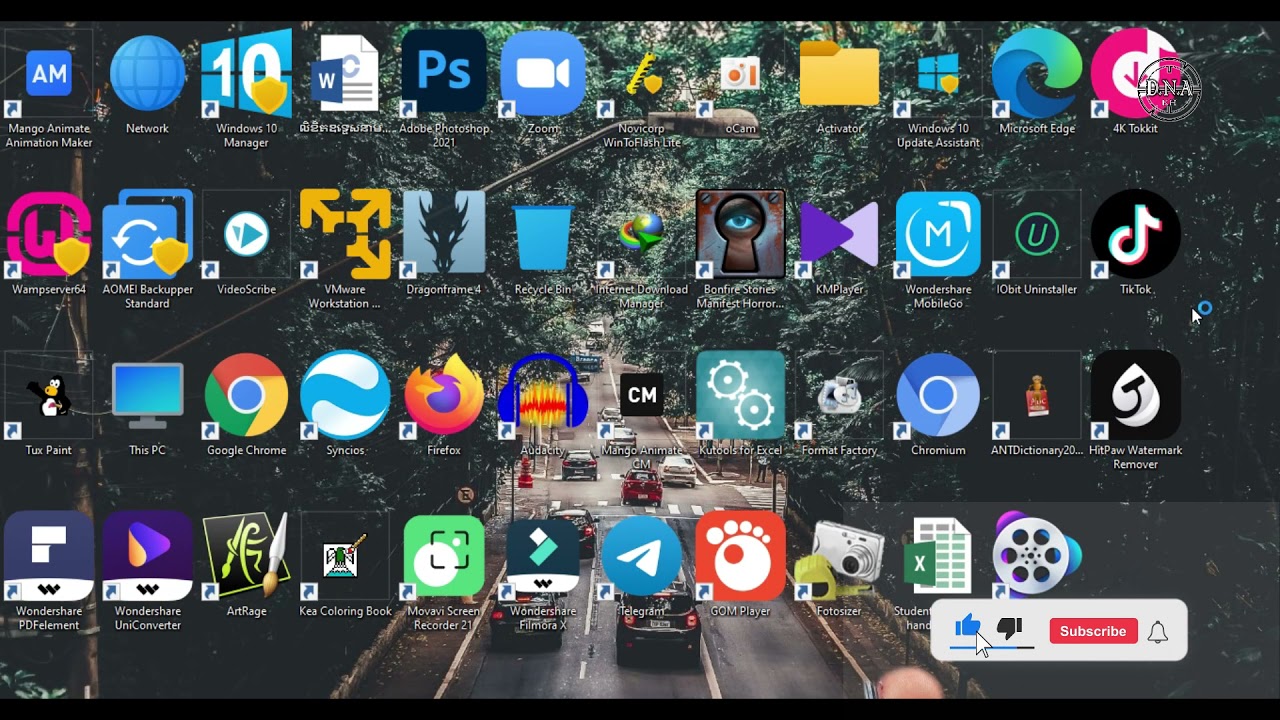Open Bonfire Stories Manifest Horror game icon

point(740,236)
